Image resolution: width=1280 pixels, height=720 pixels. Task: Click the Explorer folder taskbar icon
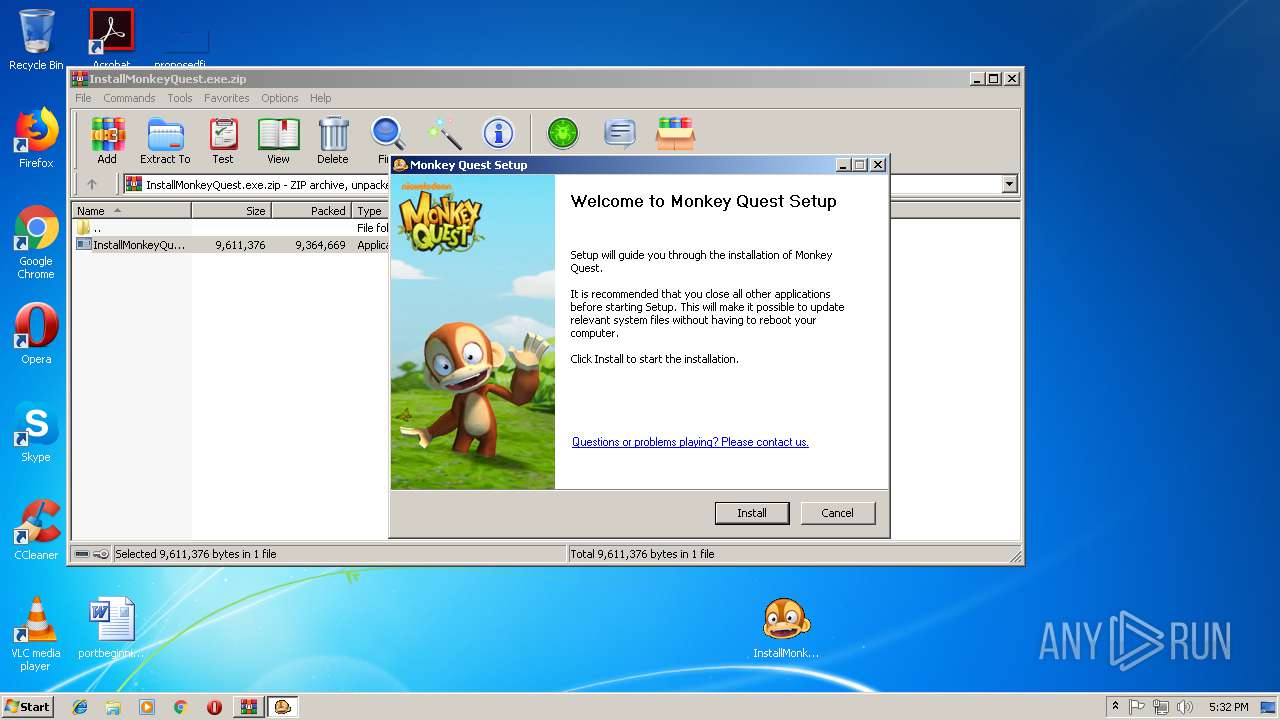click(x=113, y=707)
